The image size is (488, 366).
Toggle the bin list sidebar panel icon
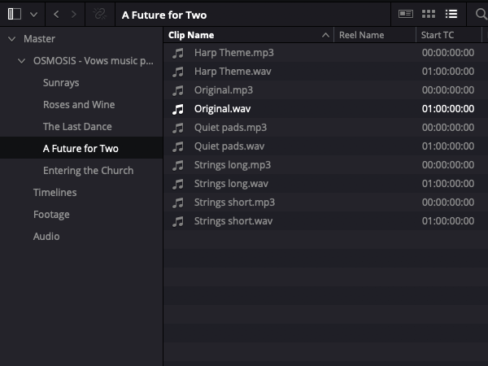[x=14, y=14]
